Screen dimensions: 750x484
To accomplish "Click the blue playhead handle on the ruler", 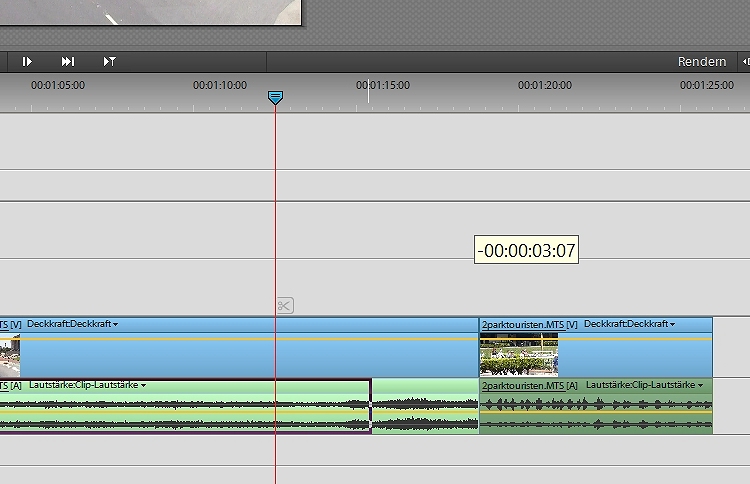I will (275, 98).
